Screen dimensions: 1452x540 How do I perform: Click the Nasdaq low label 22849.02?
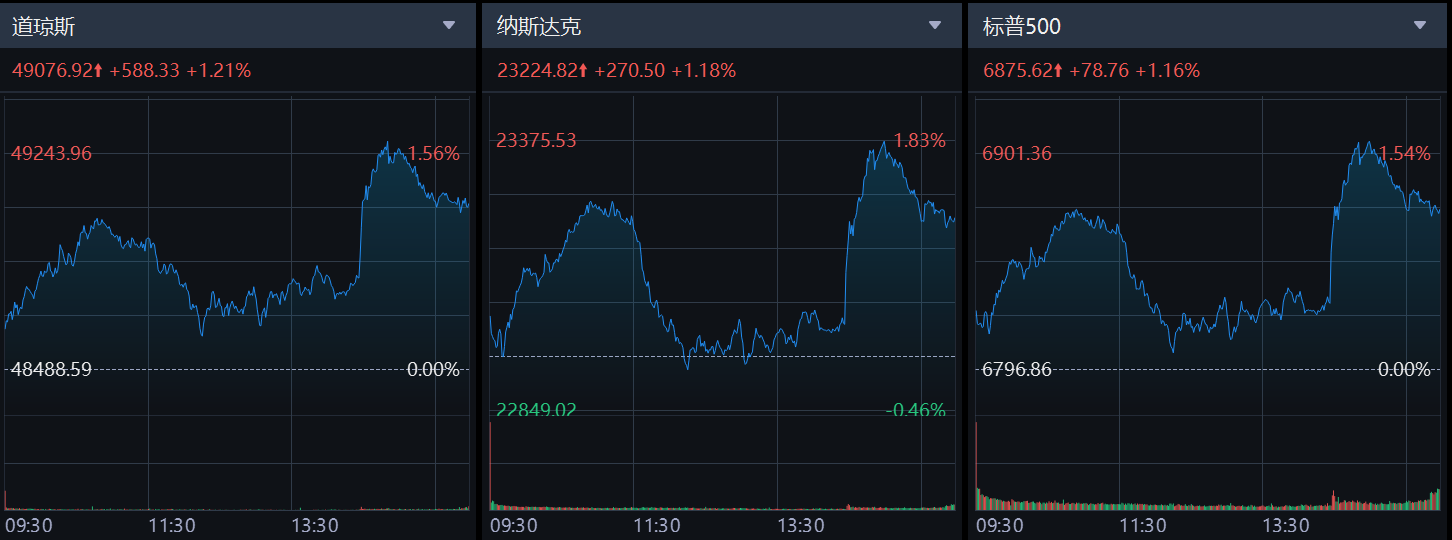536,410
